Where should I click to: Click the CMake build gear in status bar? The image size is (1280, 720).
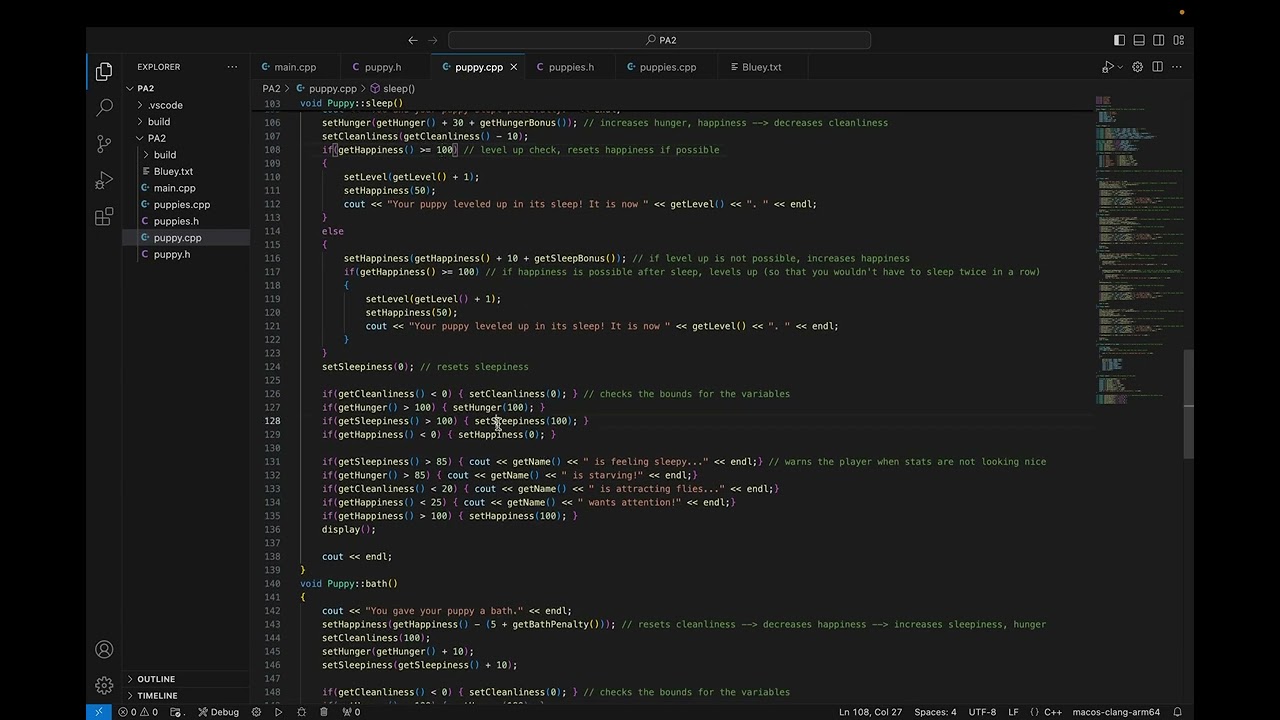coord(256,712)
